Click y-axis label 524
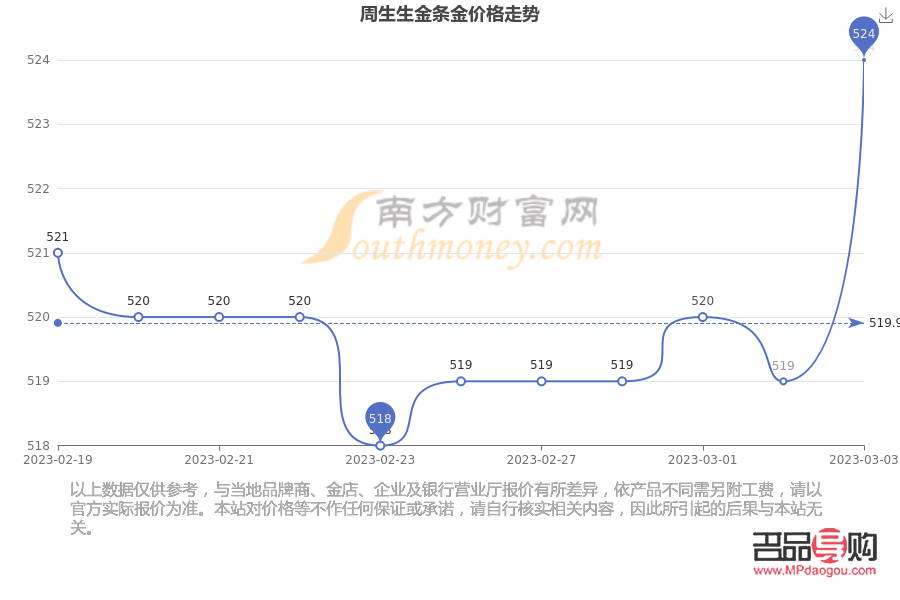This screenshot has height=600, width=900. 38,60
